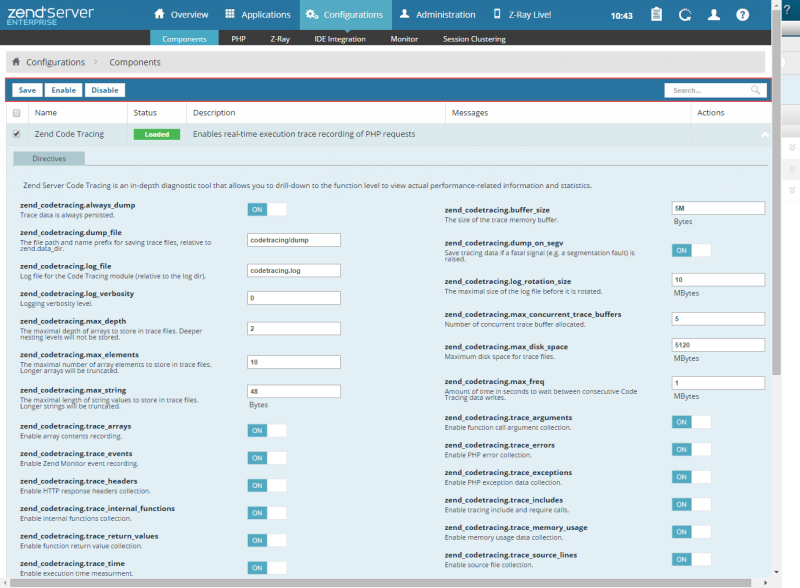Image resolution: width=800 pixels, height=588 pixels.
Task: Click the buffer_size input field
Action: point(718,208)
